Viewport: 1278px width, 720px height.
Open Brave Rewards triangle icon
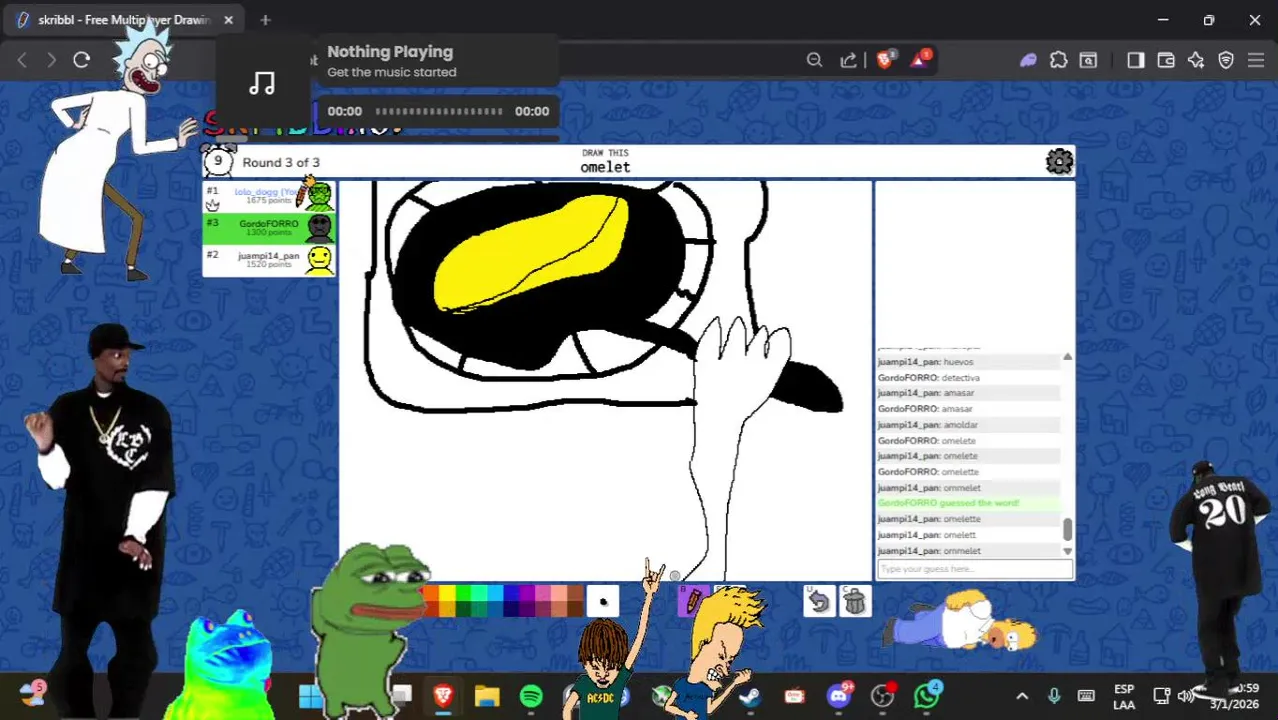point(920,60)
